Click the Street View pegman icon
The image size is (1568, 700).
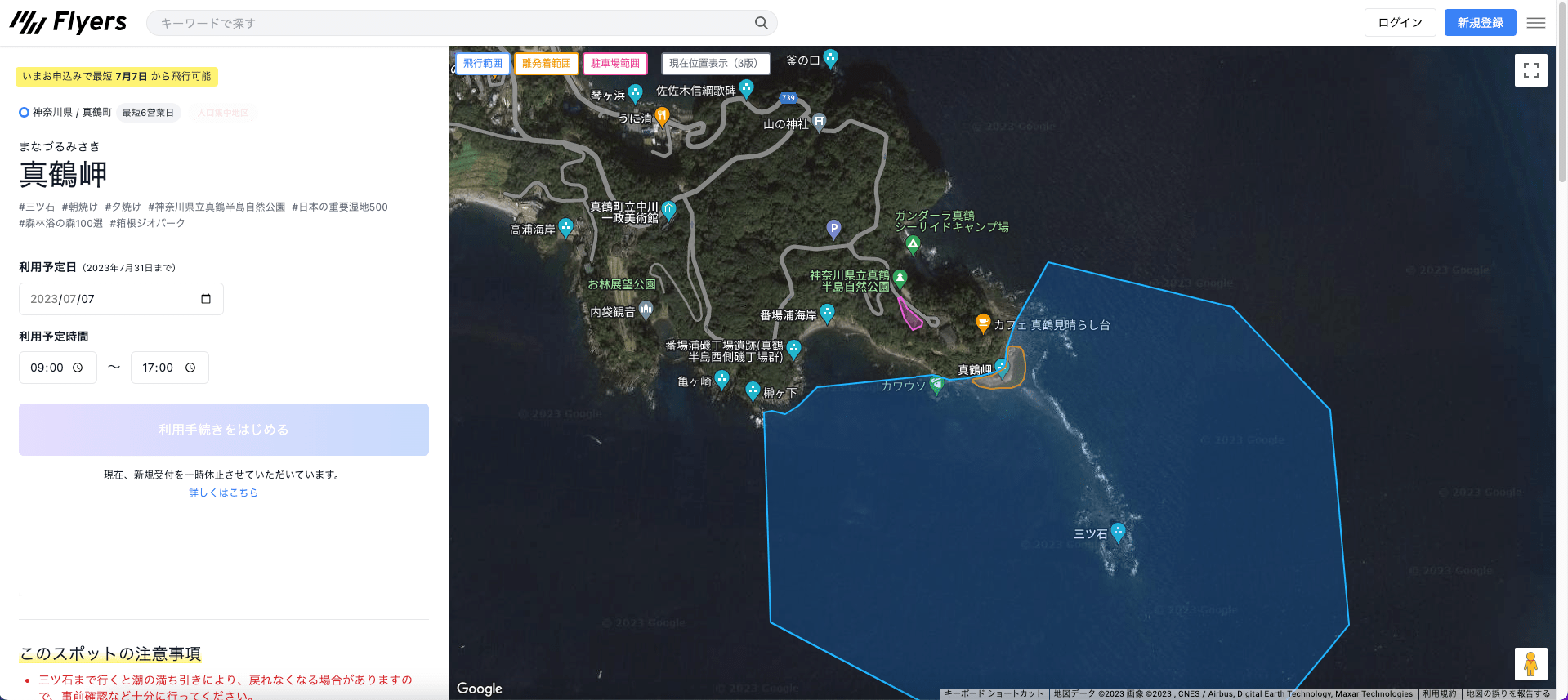pos(1530,664)
